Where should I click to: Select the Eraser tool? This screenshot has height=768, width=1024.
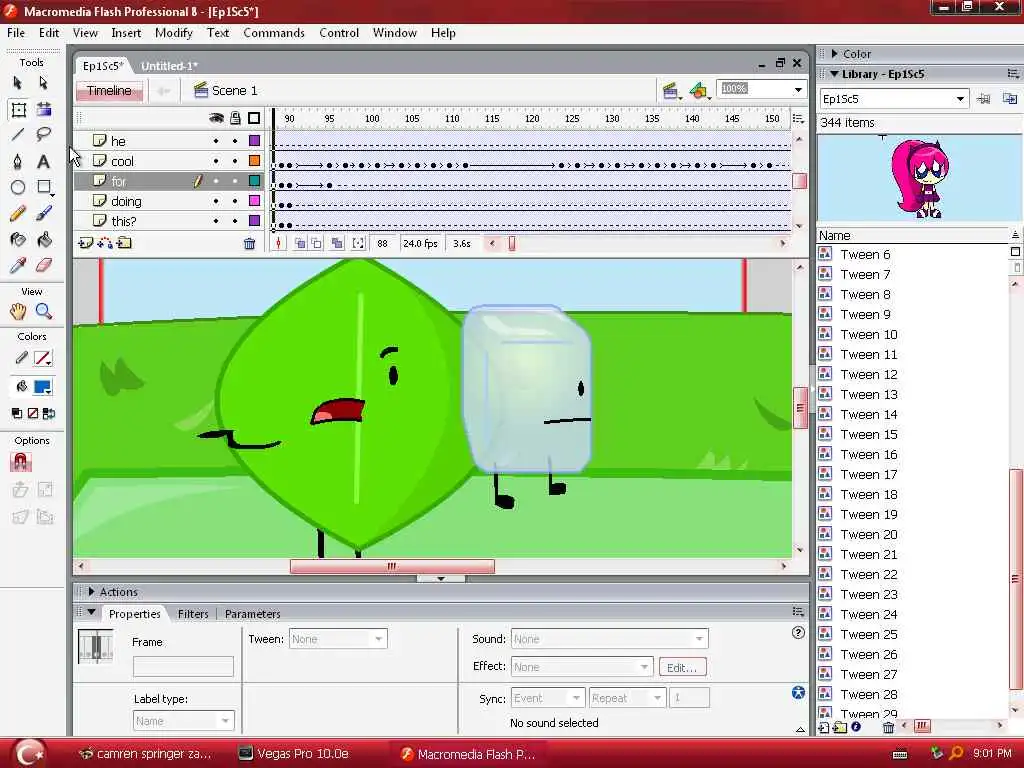pos(44,265)
